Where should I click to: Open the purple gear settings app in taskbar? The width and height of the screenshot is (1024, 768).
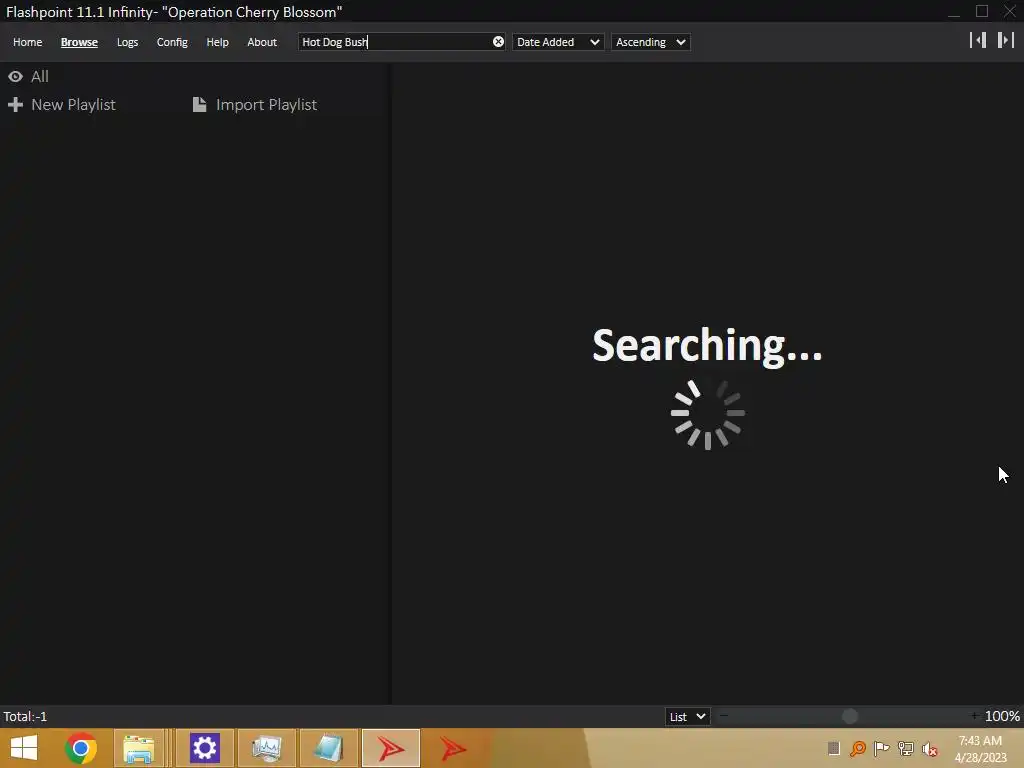point(204,748)
